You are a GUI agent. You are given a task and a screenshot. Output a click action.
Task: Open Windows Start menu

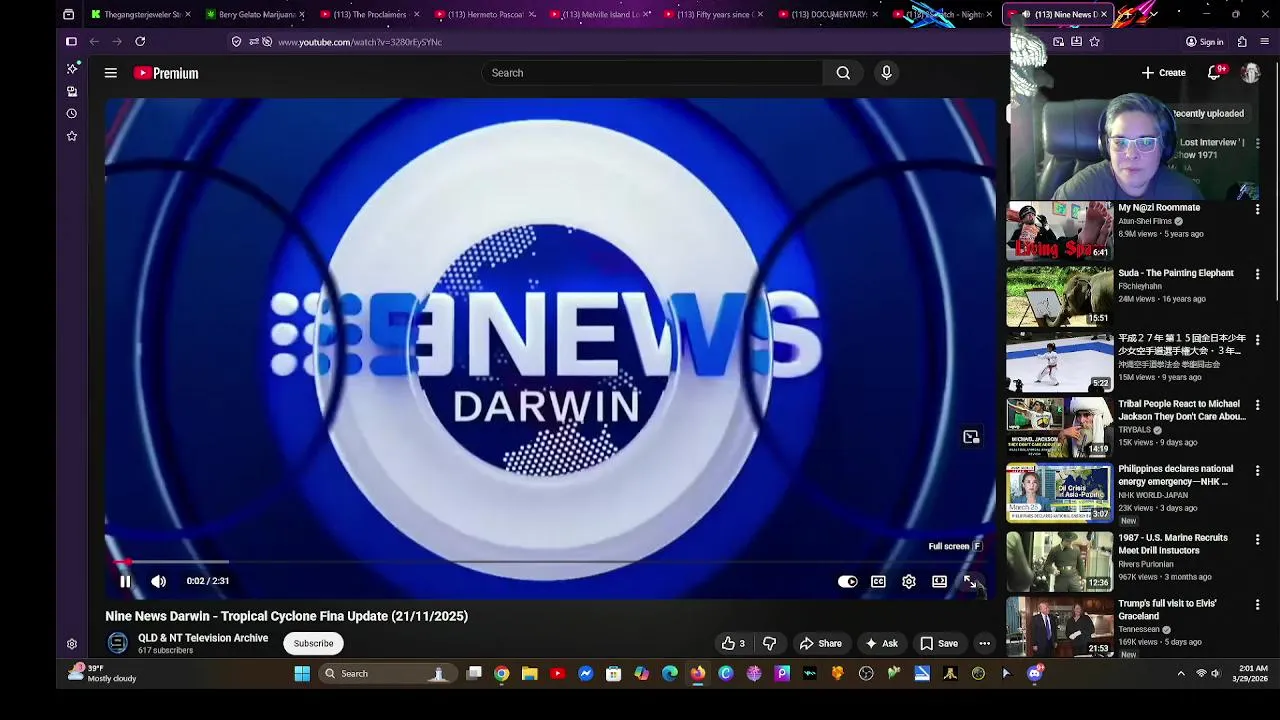[x=302, y=674]
